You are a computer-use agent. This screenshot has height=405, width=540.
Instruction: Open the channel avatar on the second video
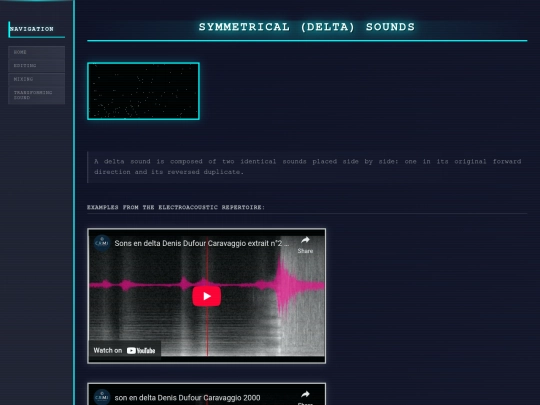(x=102, y=397)
